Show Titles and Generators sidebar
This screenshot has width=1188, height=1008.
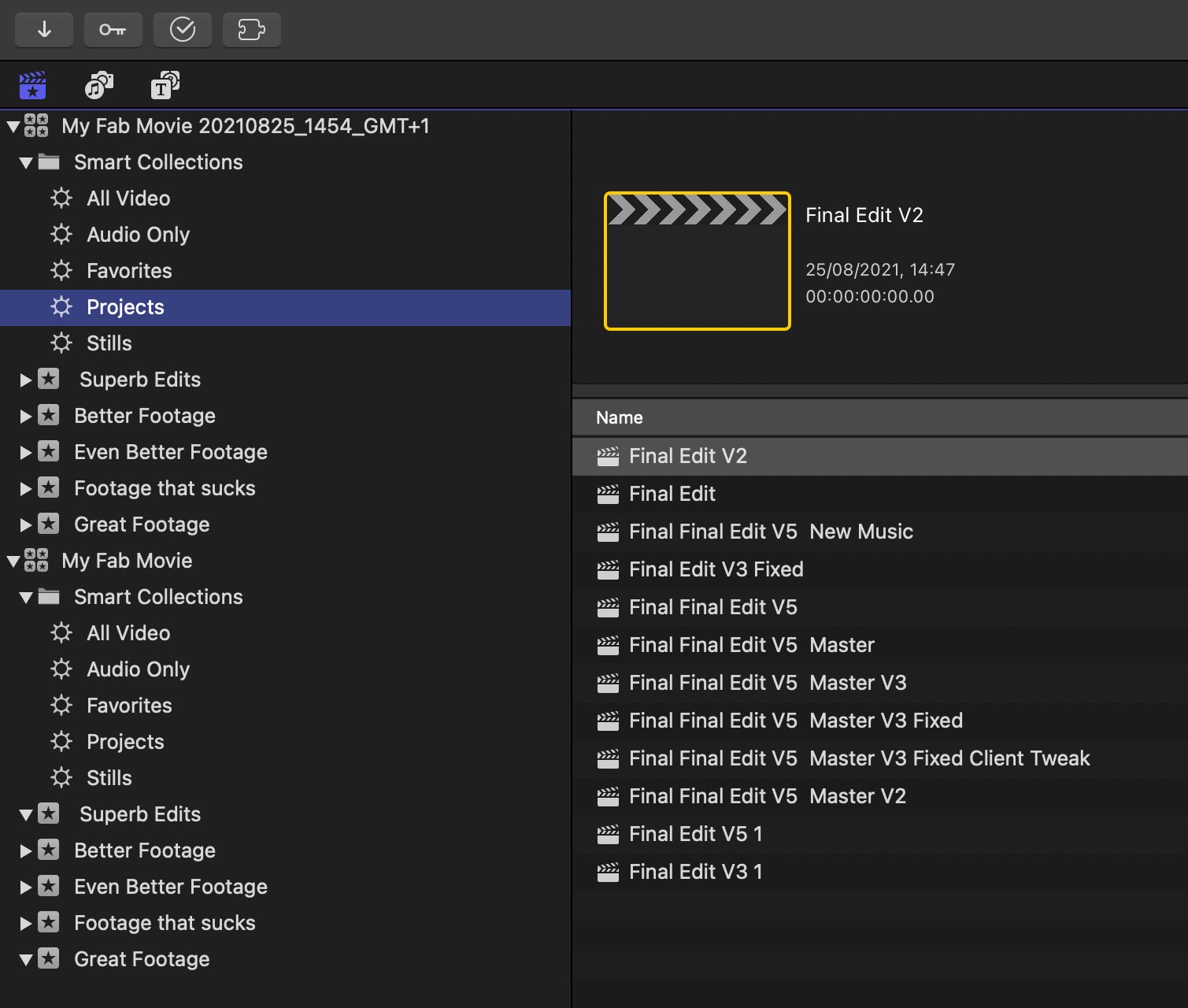pyautogui.click(x=165, y=85)
